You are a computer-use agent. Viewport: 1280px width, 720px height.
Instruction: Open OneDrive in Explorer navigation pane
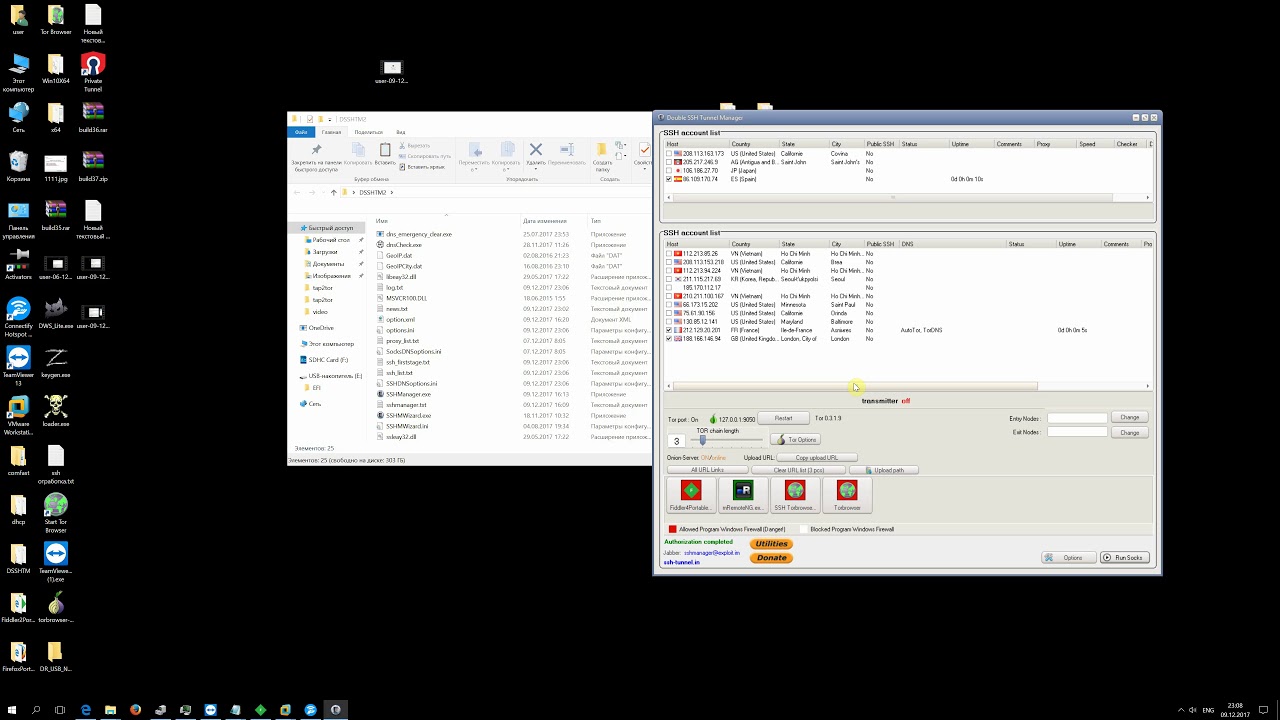321,328
